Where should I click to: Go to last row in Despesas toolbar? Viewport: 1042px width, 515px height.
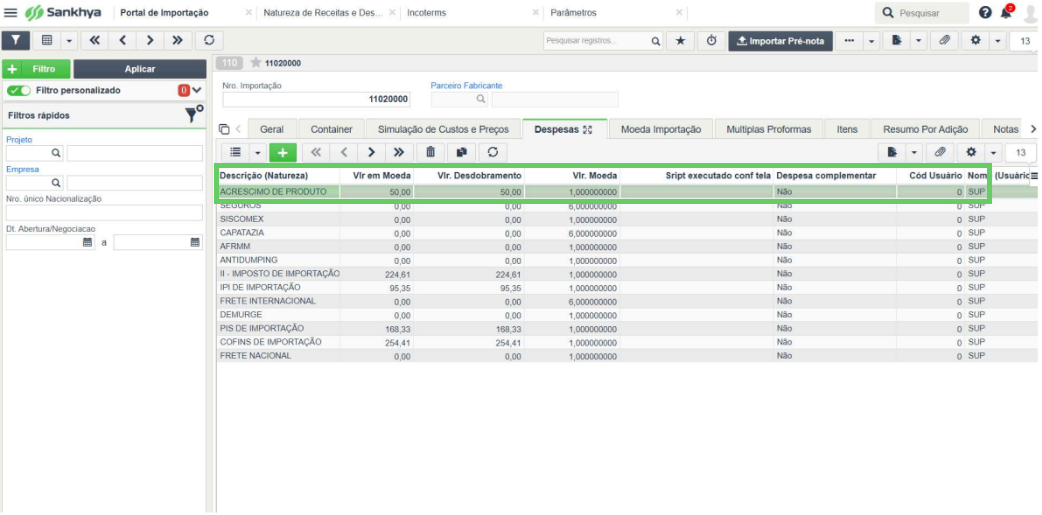[399, 152]
